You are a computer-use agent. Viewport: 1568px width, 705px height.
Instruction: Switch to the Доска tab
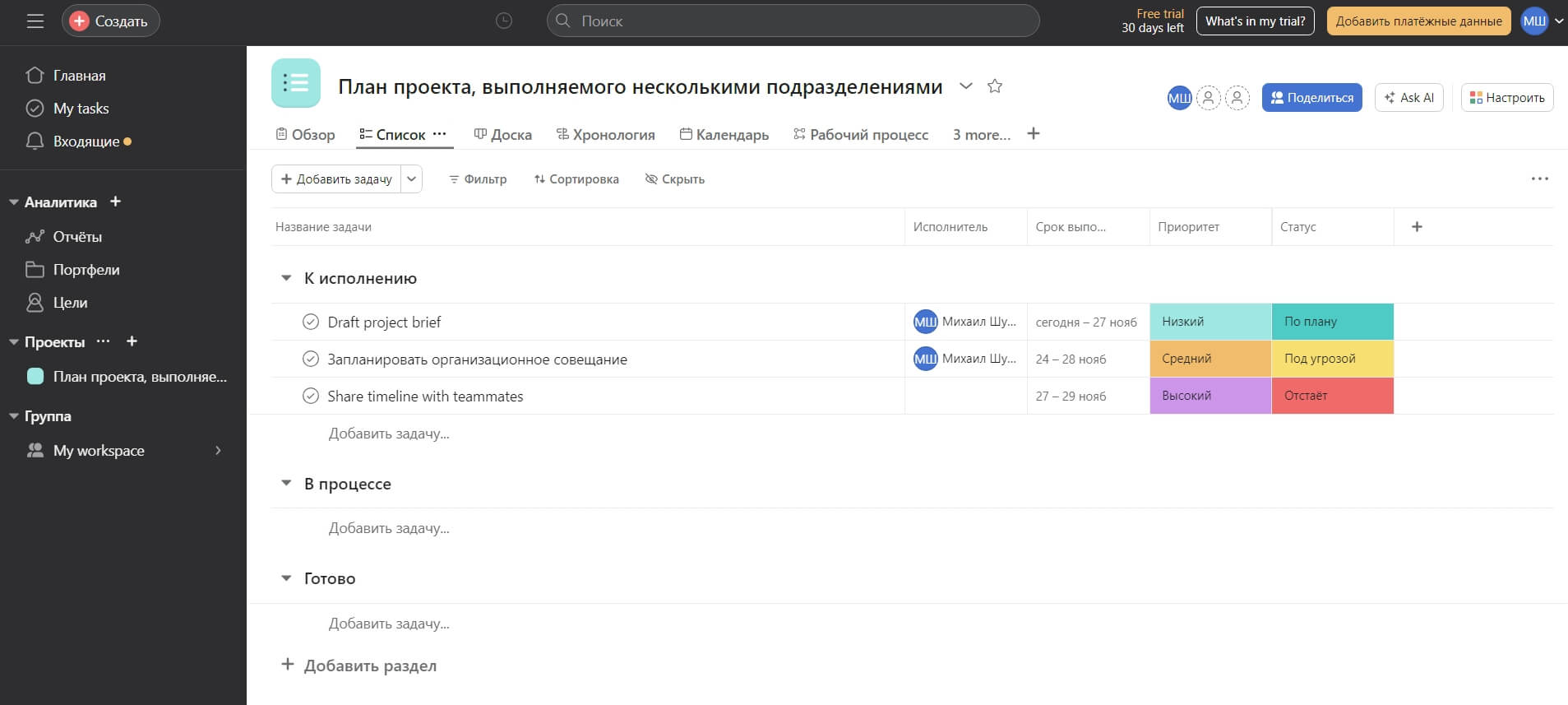[503, 134]
